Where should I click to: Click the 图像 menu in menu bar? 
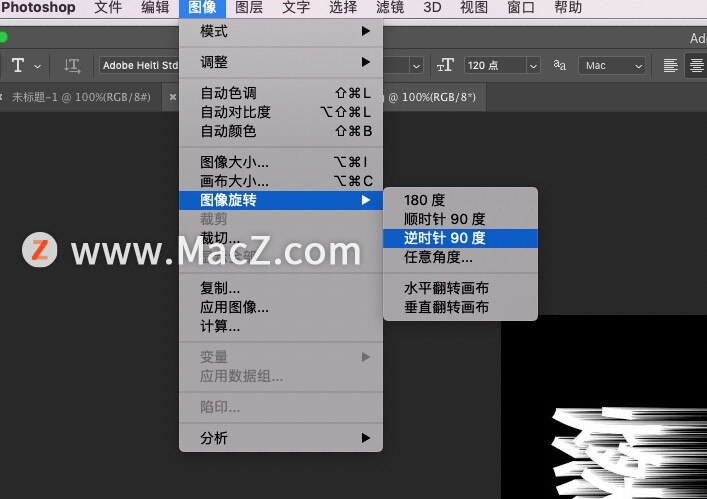[202, 8]
